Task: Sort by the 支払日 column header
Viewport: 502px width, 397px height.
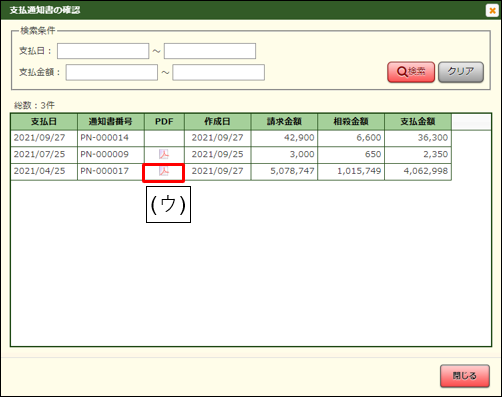Action: click(x=44, y=122)
